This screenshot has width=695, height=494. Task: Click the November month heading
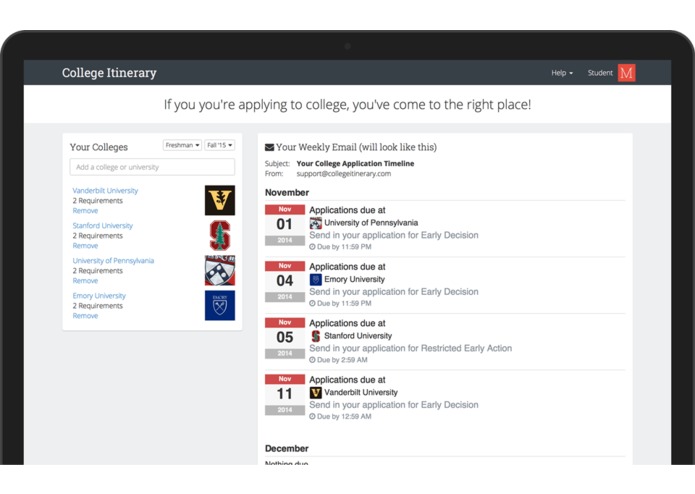[x=287, y=193]
